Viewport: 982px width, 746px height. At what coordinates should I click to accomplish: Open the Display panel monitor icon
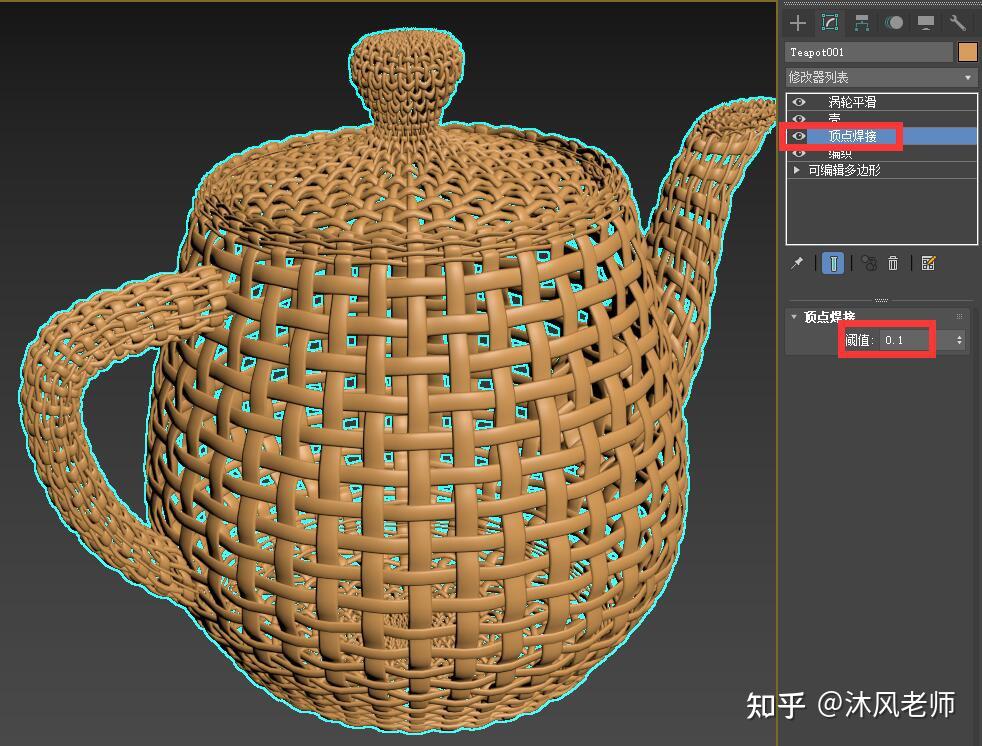click(926, 23)
